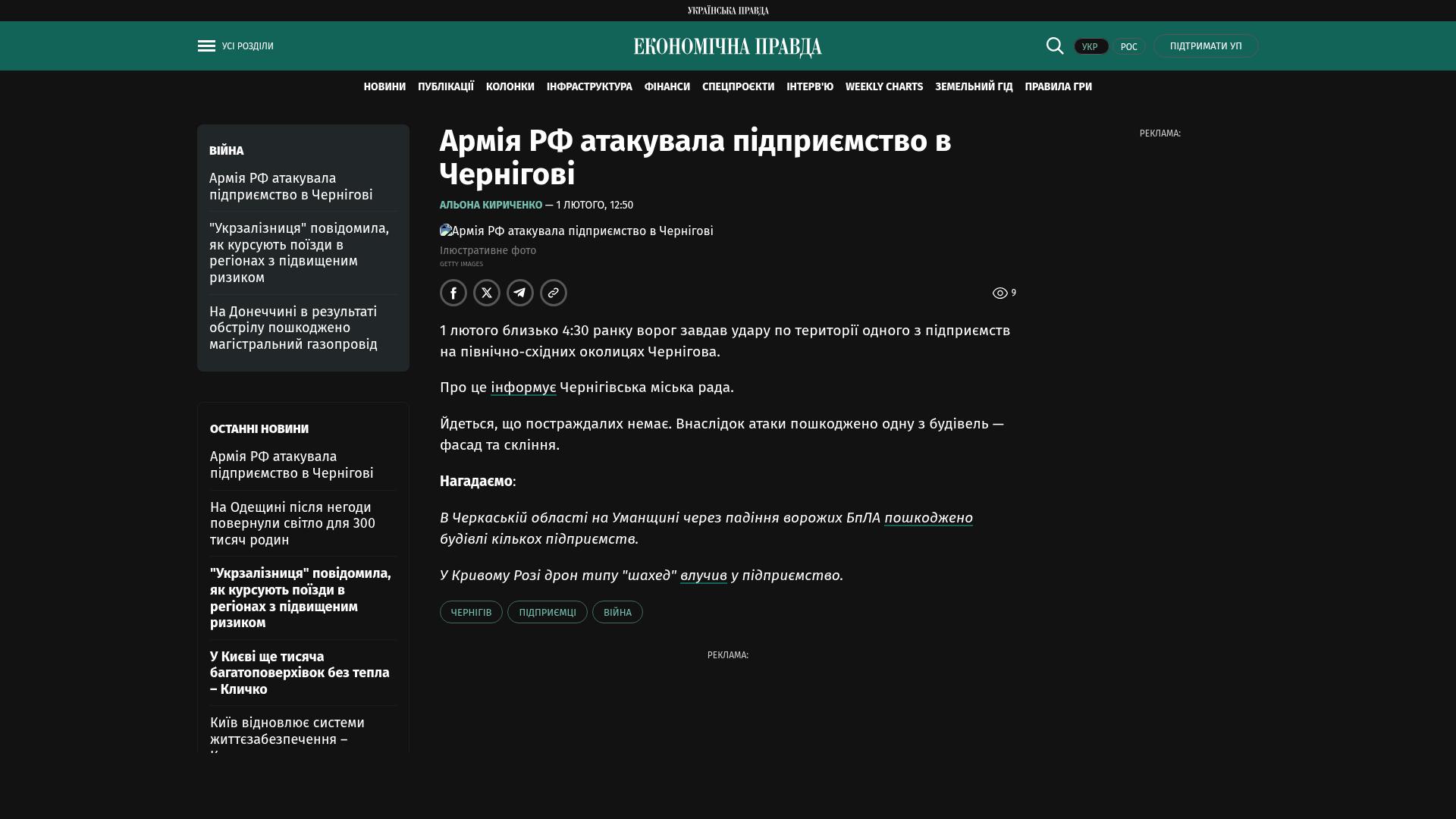Select the Підприємці tag
Image resolution: width=1456 pixels, height=819 pixels.
(547, 613)
